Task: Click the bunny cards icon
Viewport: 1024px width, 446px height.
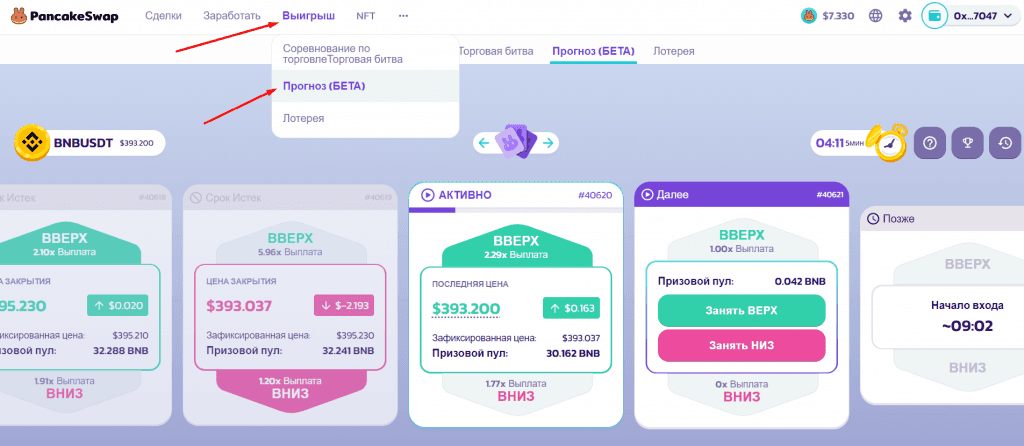Action: point(516,141)
